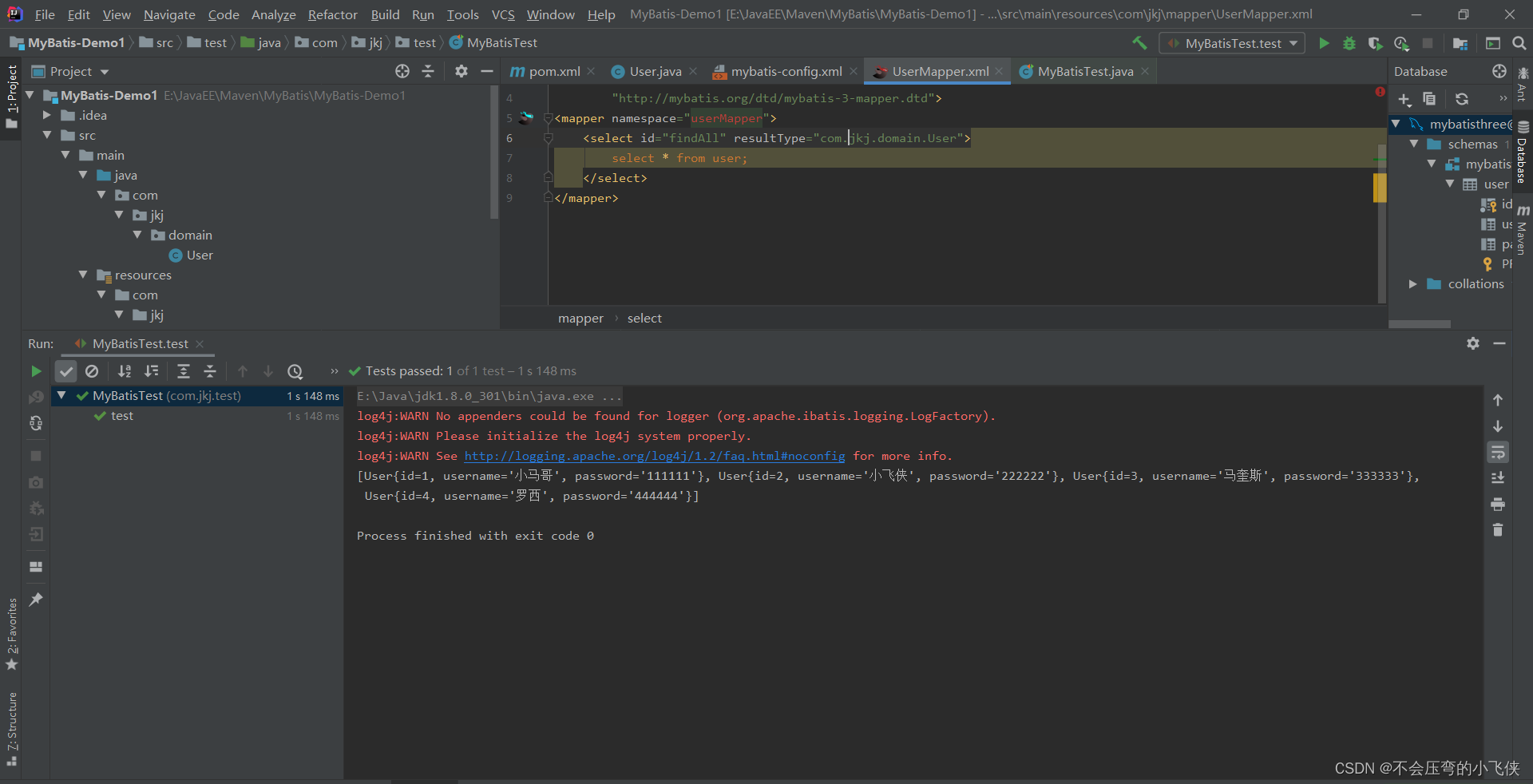
Task: Rerun the test in Run panel
Action: click(36, 371)
